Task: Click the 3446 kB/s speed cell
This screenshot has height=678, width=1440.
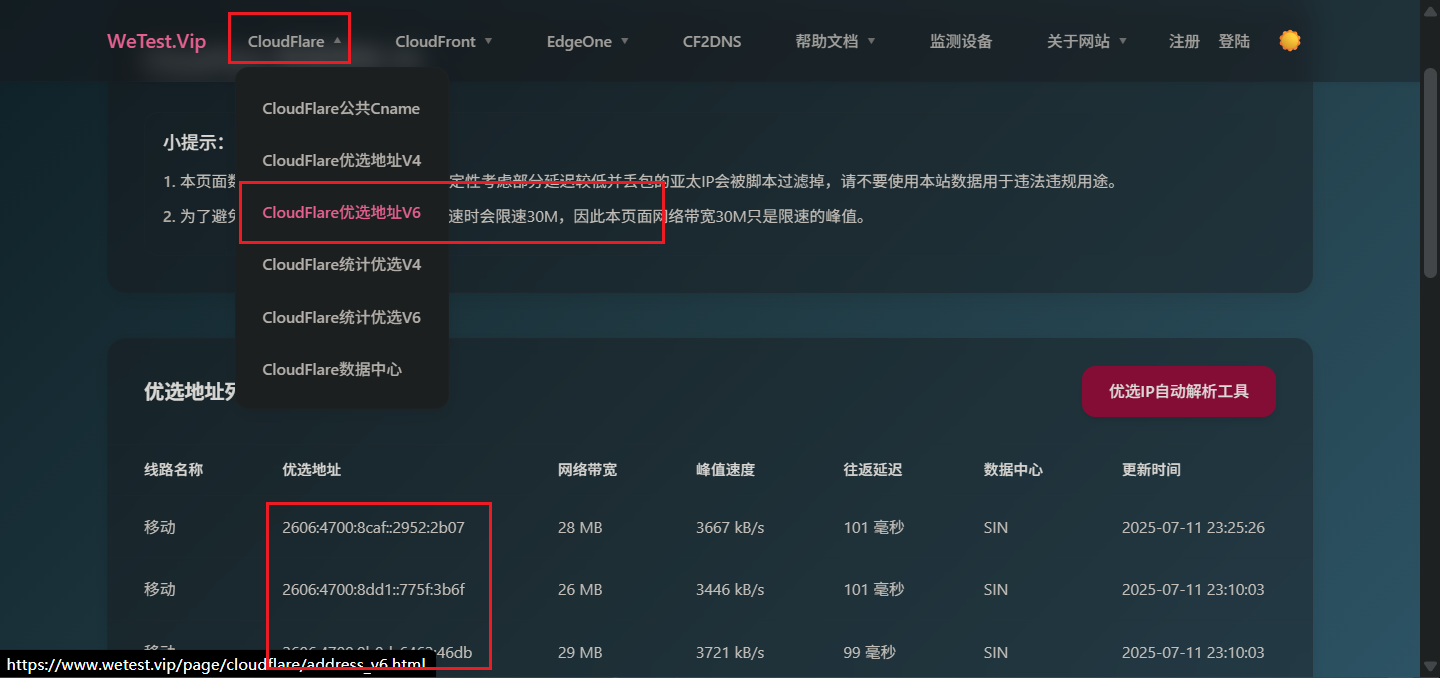Action: coord(730,589)
